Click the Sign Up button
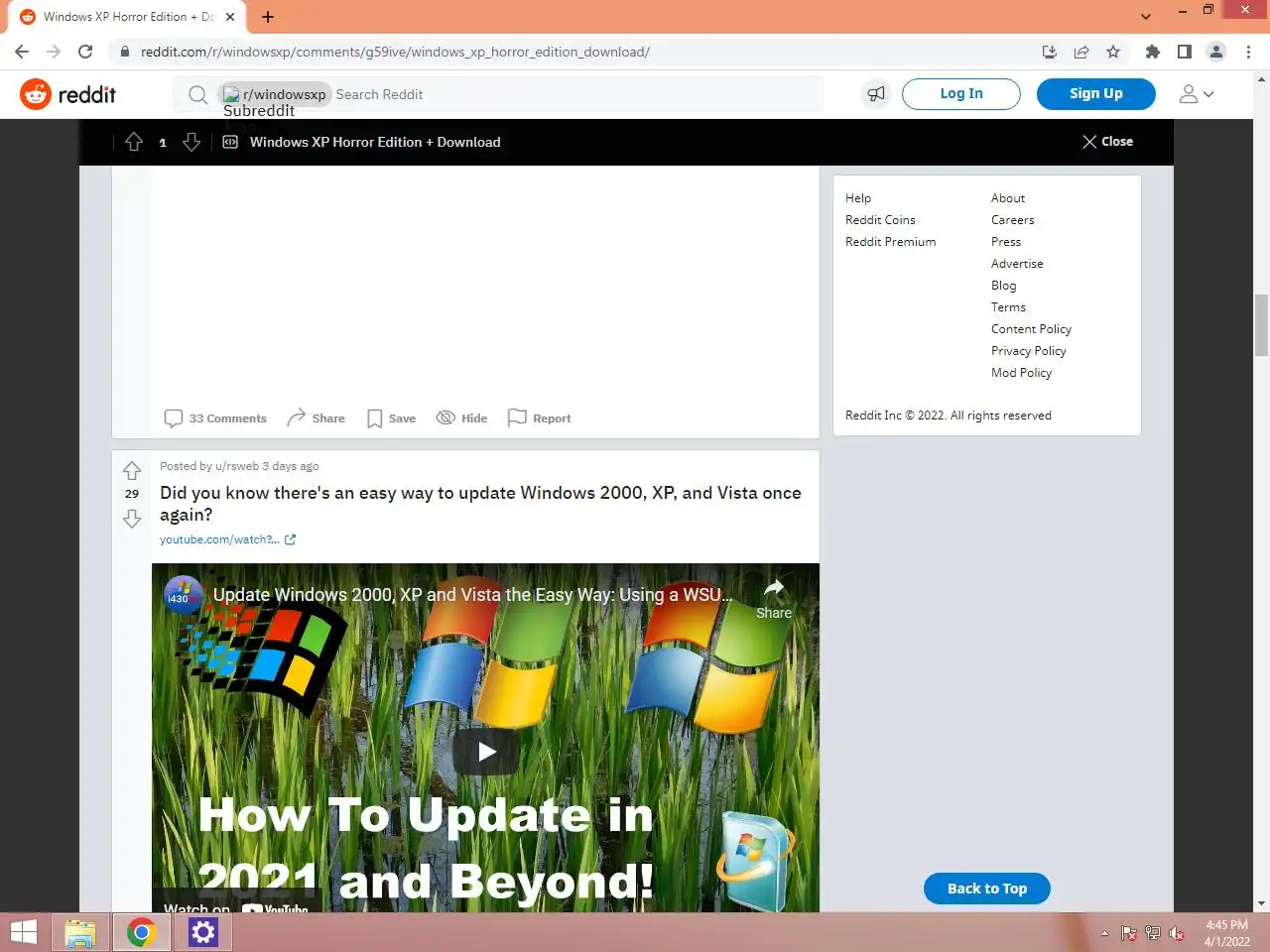This screenshot has width=1270, height=952. click(x=1095, y=93)
